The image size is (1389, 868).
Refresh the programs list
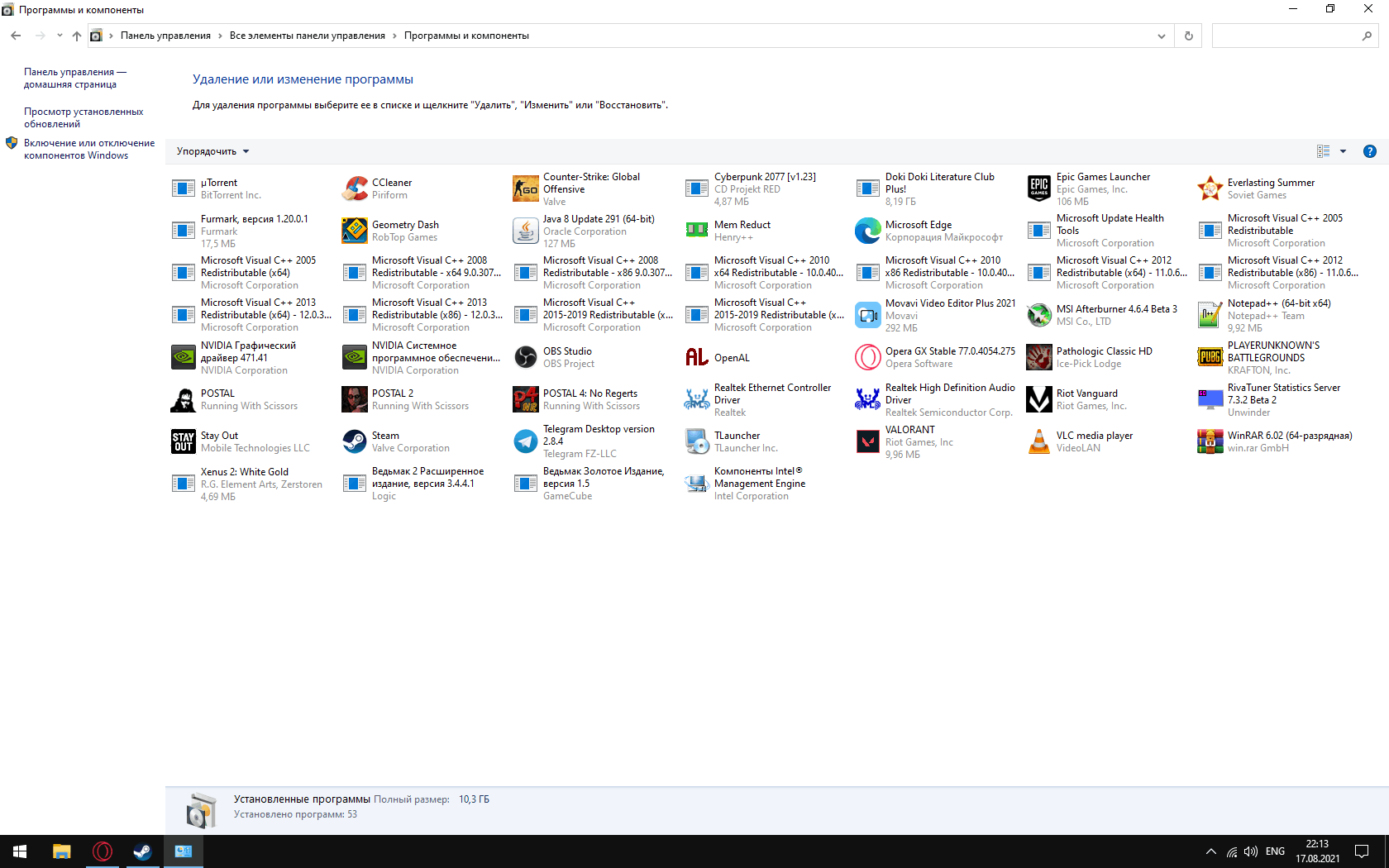1189,36
